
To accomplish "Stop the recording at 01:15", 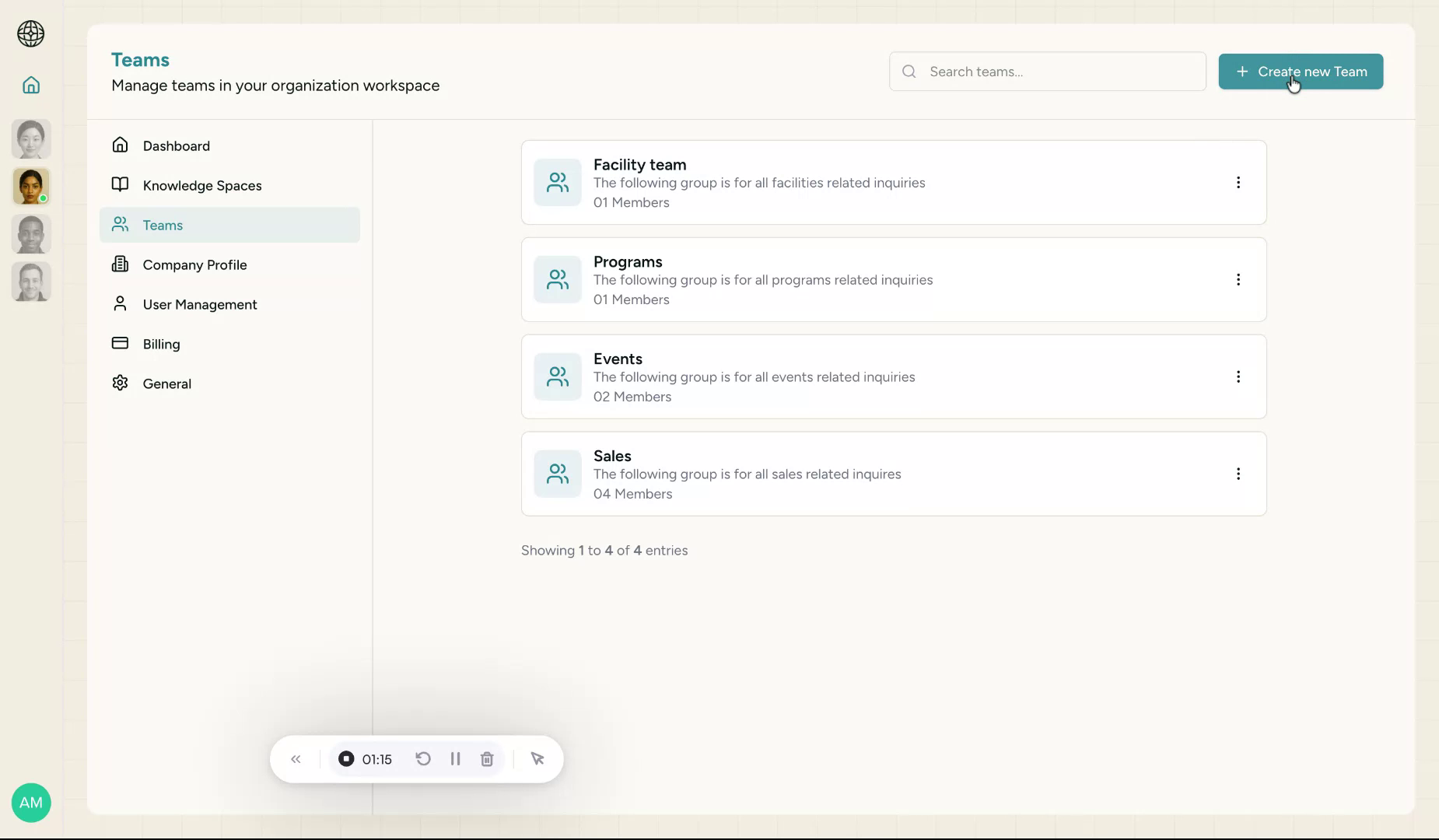I will 345,758.
